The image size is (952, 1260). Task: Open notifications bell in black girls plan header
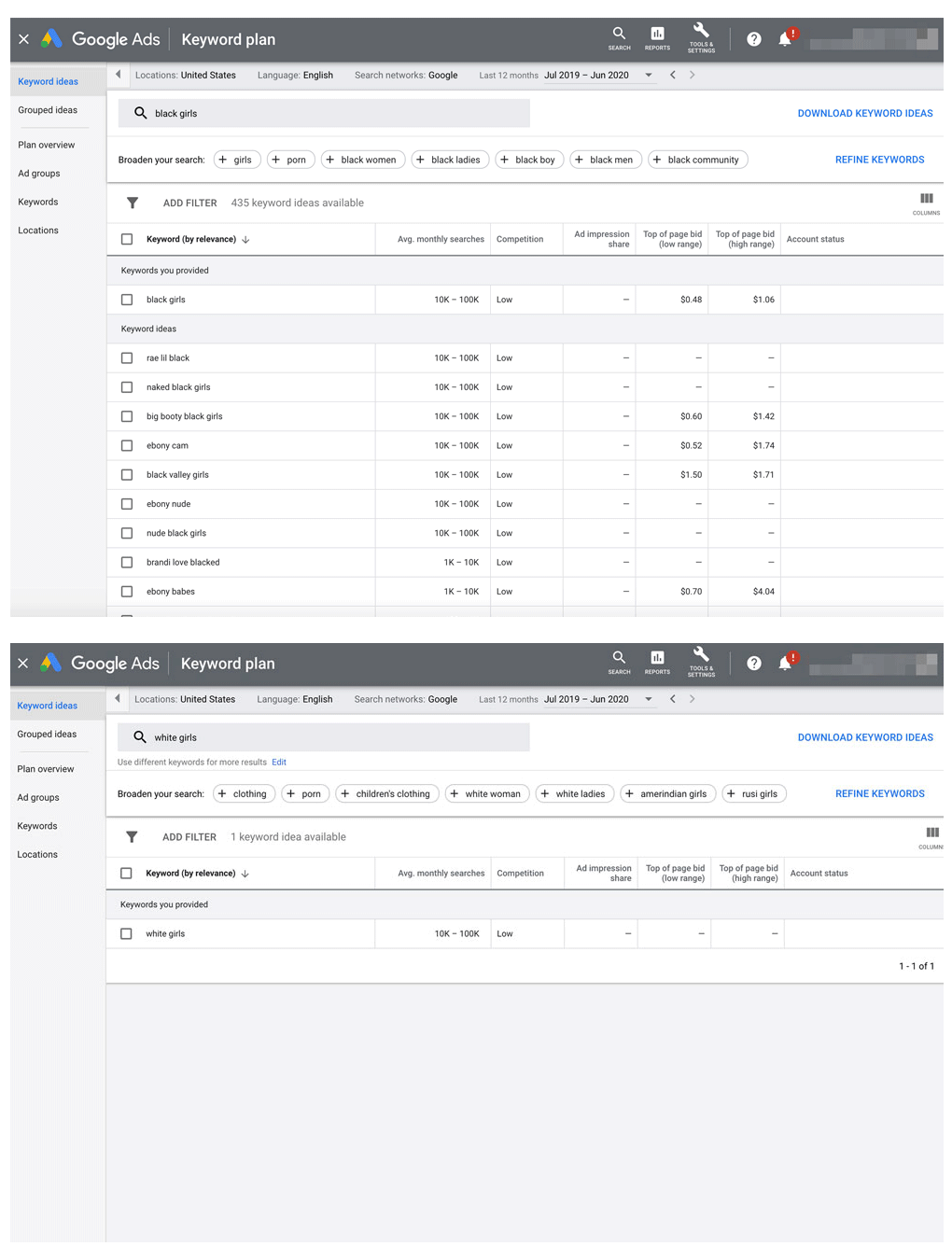click(x=785, y=39)
